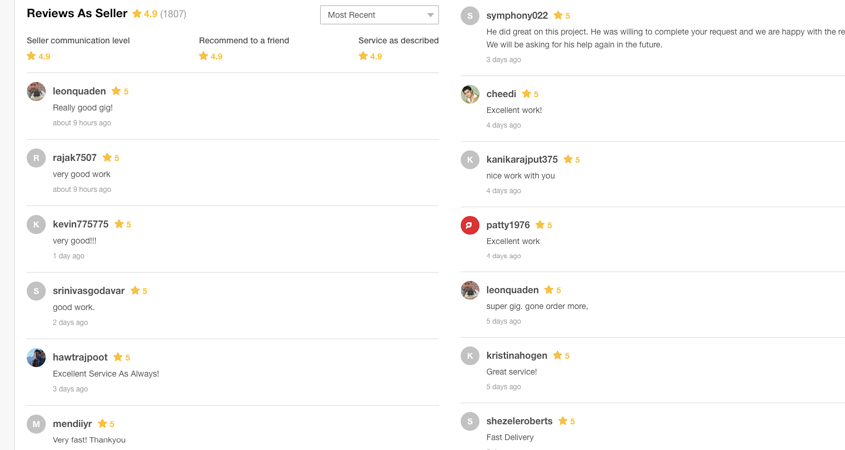This screenshot has height=450, width=845.
Task: Click kevin775775's gray K avatar
Action: coord(36,225)
